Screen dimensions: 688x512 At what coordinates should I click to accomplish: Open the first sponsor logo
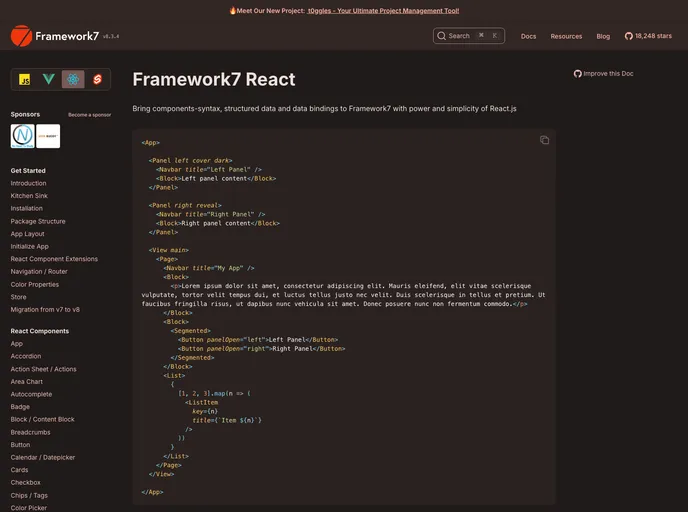pyautogui.click(x=22, y=136)
